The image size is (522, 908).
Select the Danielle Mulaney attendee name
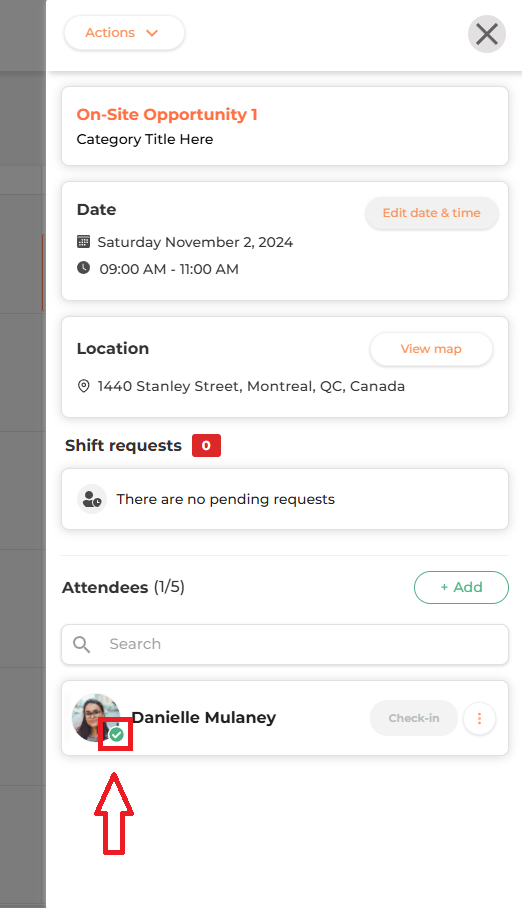204,717
